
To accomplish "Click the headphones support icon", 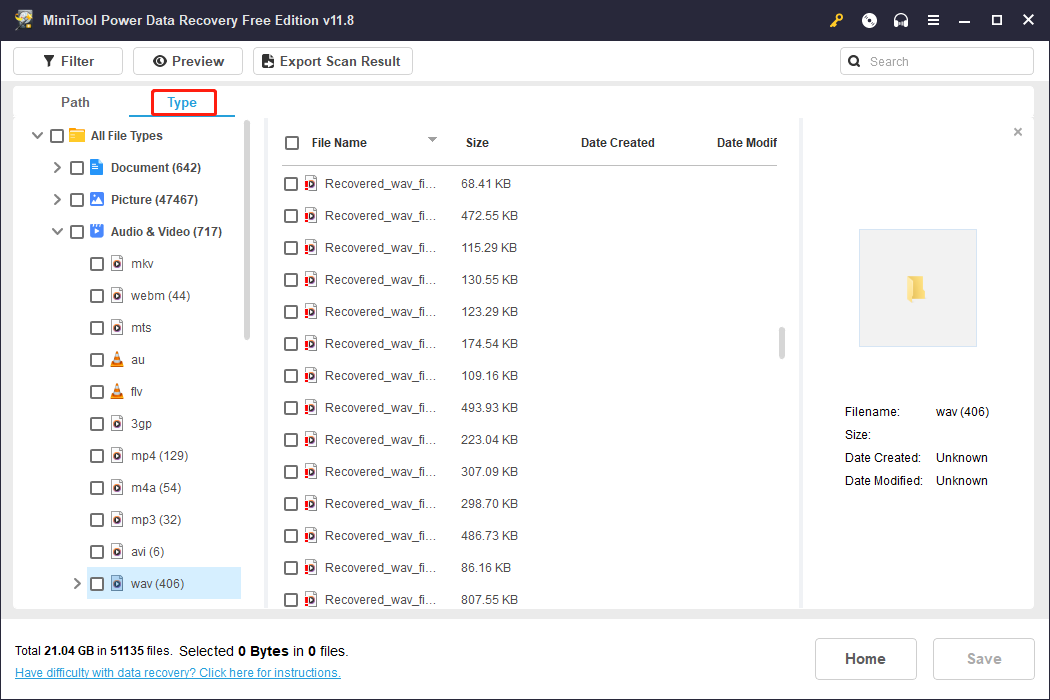I will pyautogui.click(x=900, y=20).
